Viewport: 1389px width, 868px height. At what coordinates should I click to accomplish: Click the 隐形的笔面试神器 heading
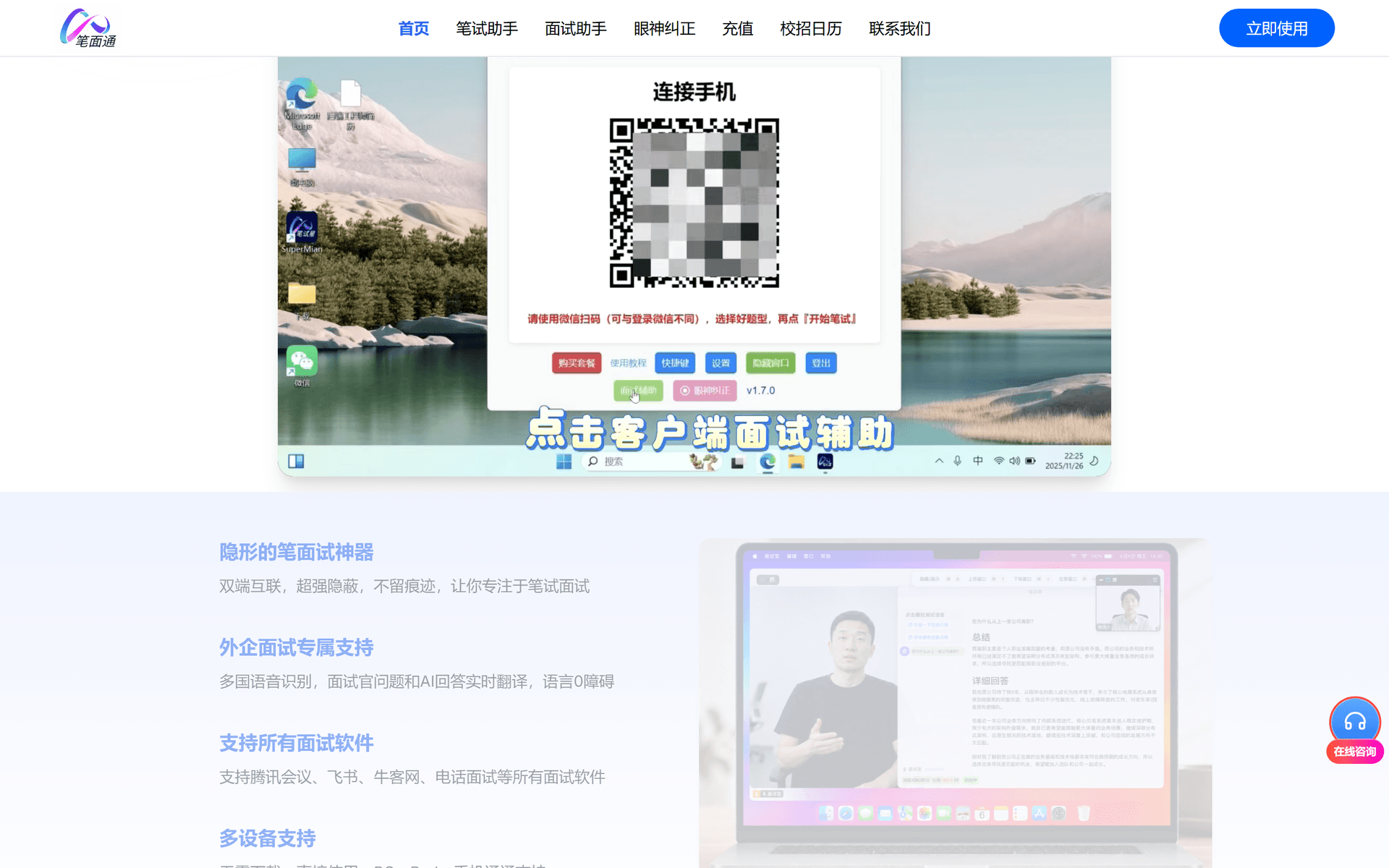pyautogui.click(x=297, y=552)
